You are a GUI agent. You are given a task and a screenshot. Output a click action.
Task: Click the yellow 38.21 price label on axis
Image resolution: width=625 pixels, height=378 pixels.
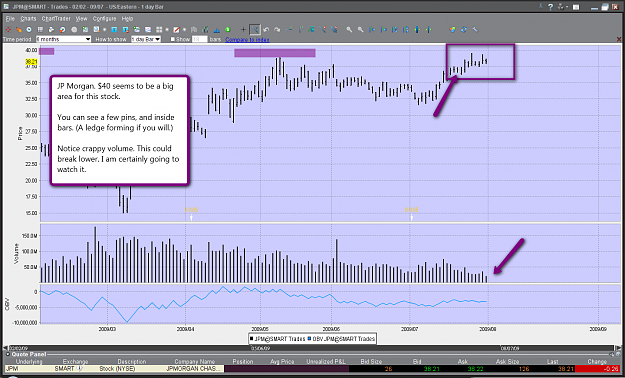coord(31,62)
